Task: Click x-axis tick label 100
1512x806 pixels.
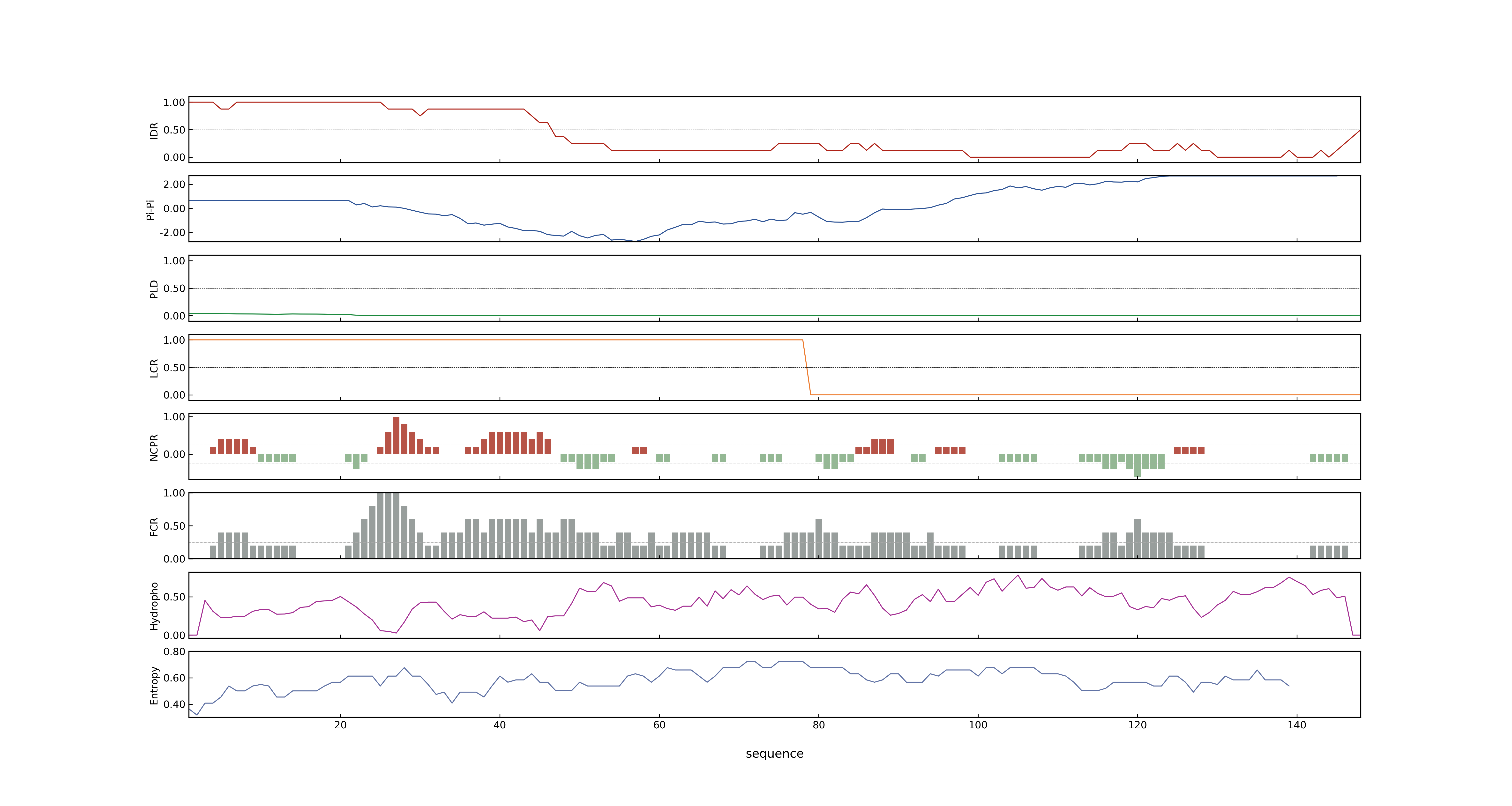Action: point(978,725)
